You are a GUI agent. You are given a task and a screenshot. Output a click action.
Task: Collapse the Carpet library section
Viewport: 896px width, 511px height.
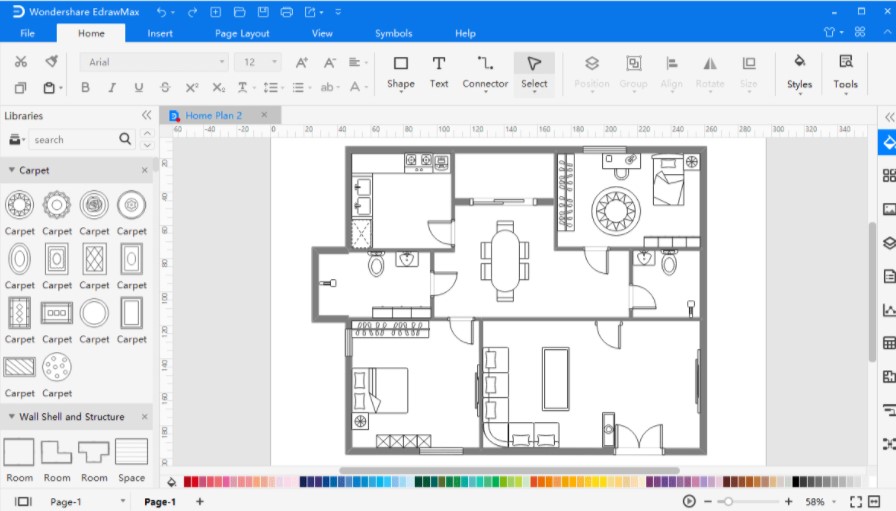[11, 170]
